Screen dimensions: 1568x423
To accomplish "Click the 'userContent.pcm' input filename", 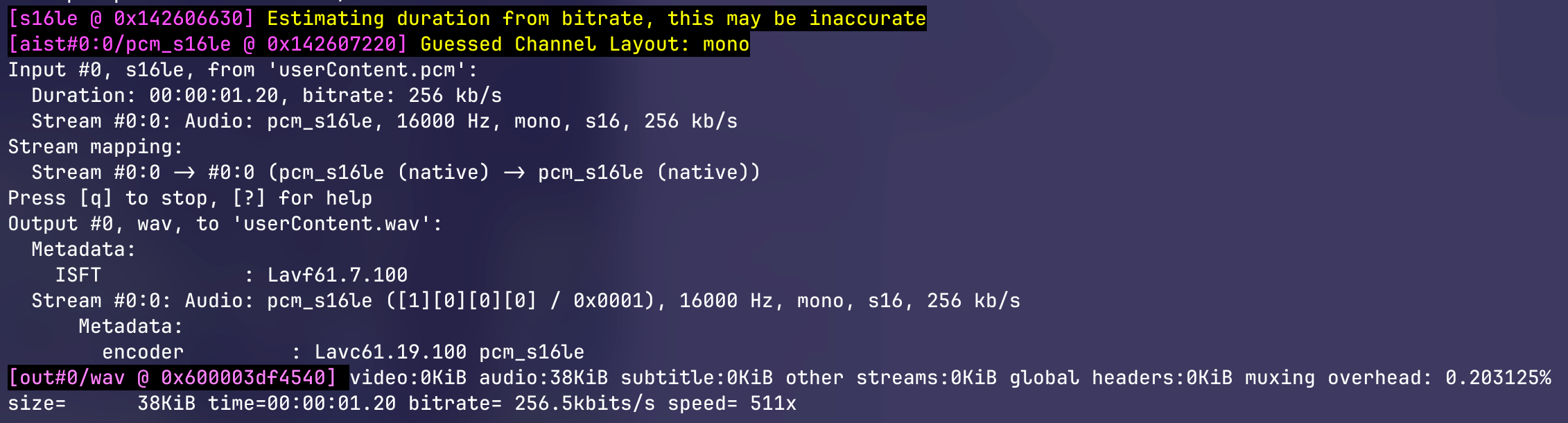I will (x=367, y=70).
